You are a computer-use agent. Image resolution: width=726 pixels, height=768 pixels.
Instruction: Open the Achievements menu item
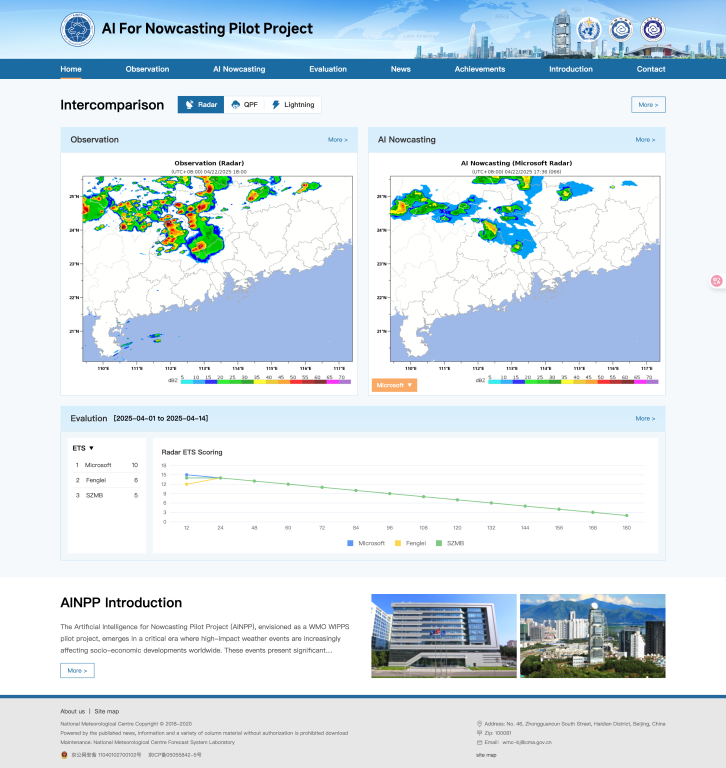click(480, 69)
